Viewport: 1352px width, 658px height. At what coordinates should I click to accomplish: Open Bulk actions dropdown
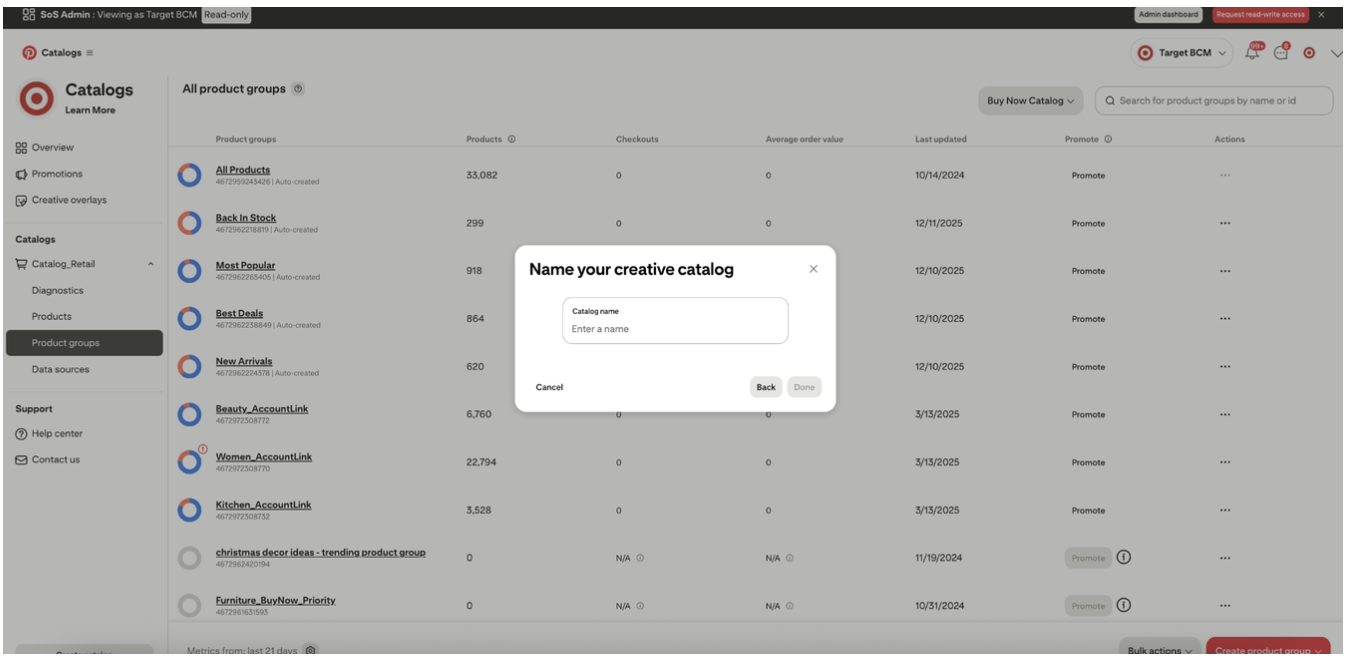coord(1159,648)
